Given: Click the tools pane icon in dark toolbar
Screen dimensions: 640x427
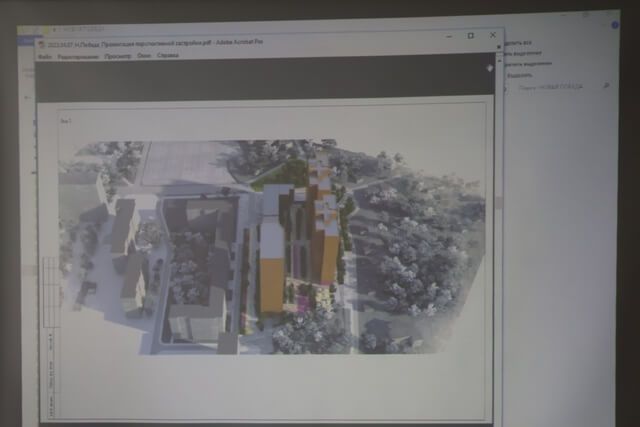Looking at the screenshot, I should tap(489, 68).
